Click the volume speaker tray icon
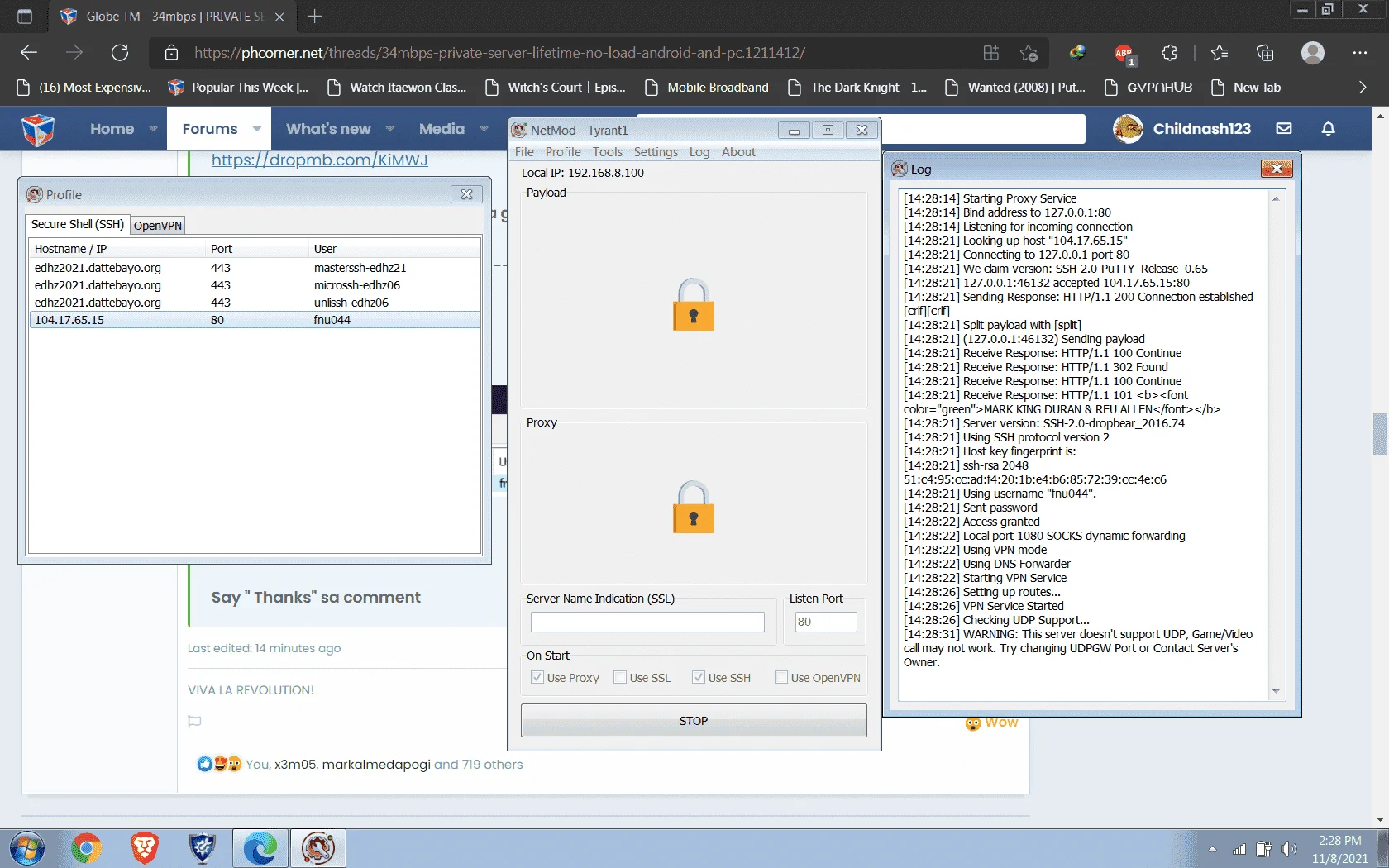The height and width of the screenshot is (868, 1389). [x=1288, y=849]
